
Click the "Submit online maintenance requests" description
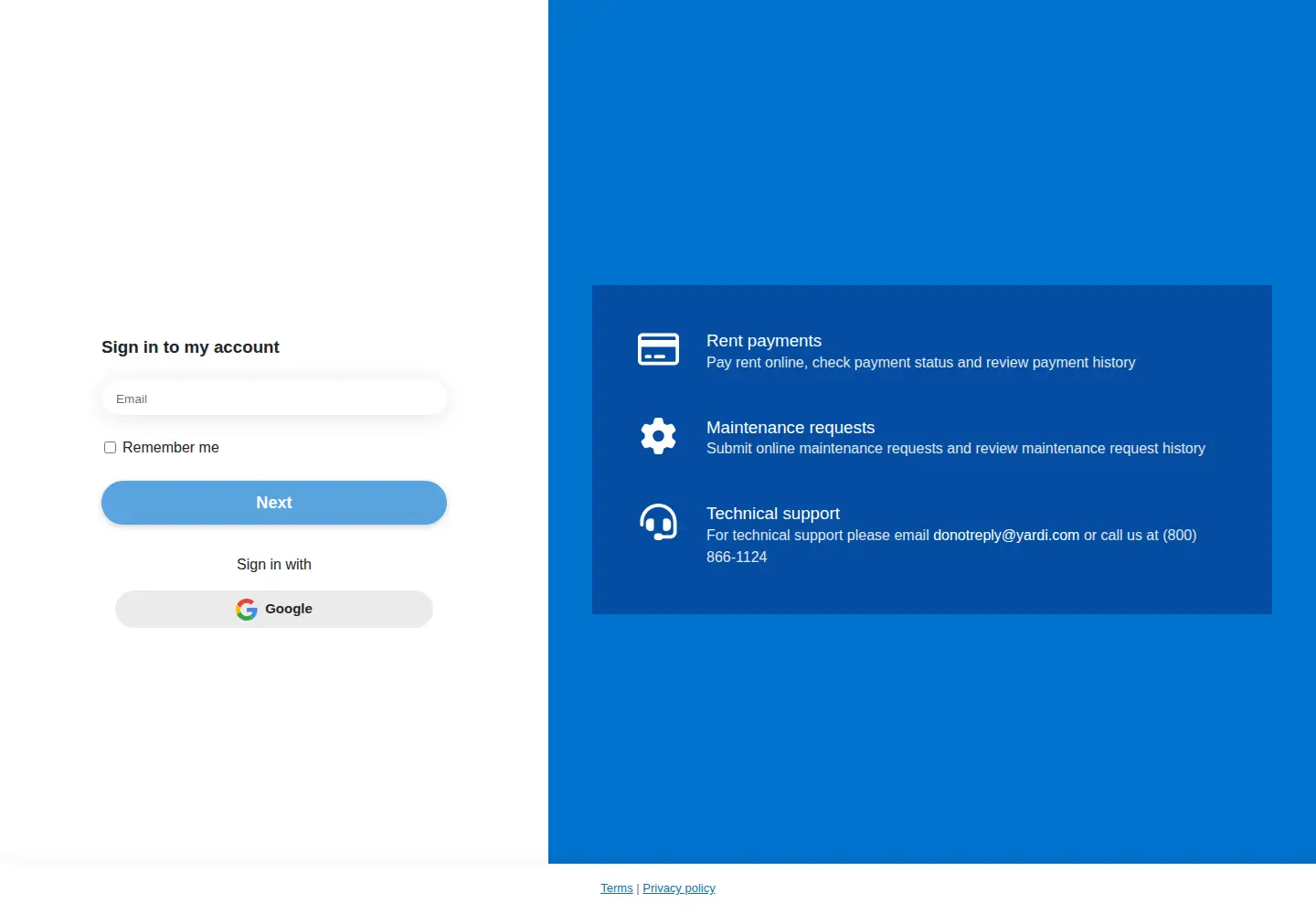956,449
